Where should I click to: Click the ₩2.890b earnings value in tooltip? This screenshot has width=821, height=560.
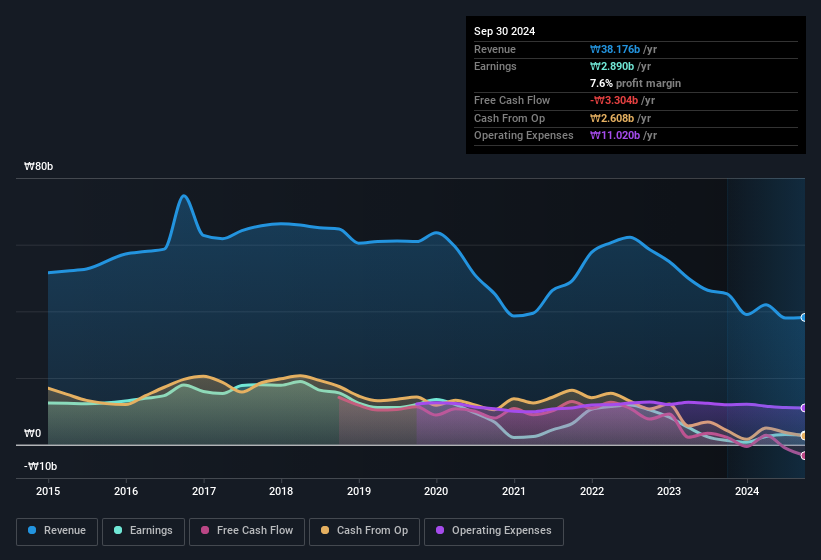[612, 66]
